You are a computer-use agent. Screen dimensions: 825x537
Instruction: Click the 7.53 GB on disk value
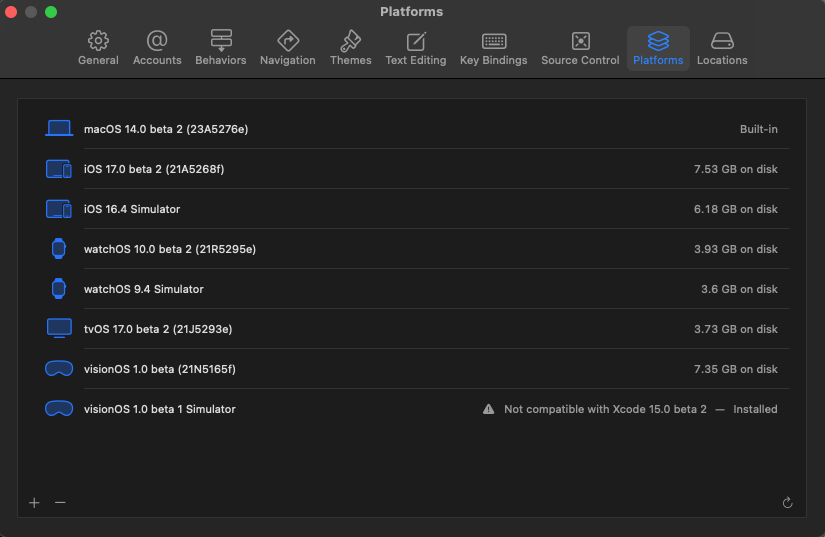click(736, 169)
